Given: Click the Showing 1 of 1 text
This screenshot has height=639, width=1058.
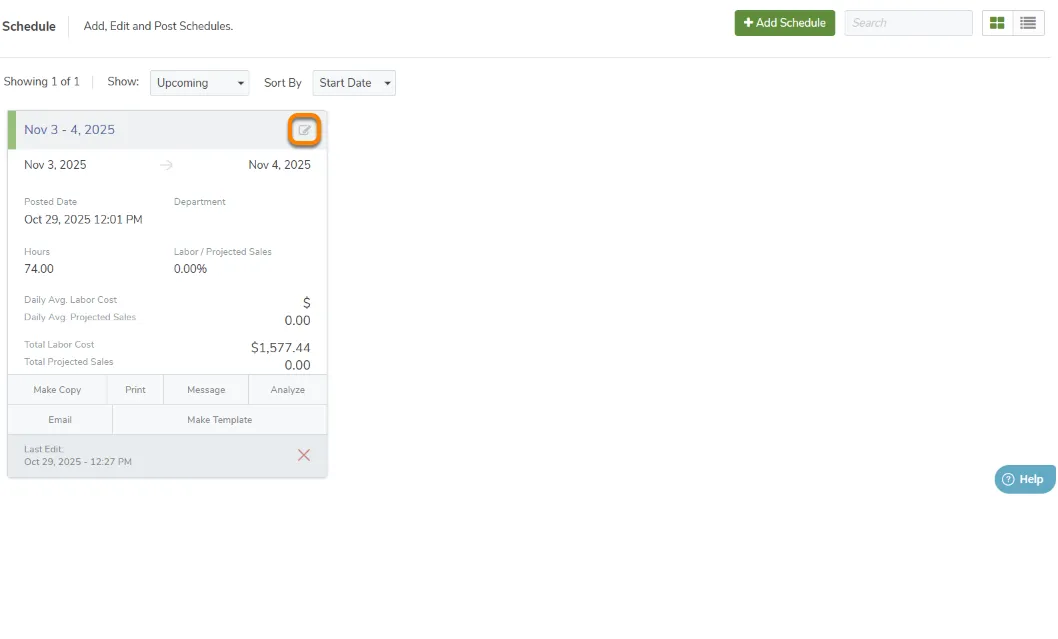Looking at the screenshot, I should pos(42,82).
